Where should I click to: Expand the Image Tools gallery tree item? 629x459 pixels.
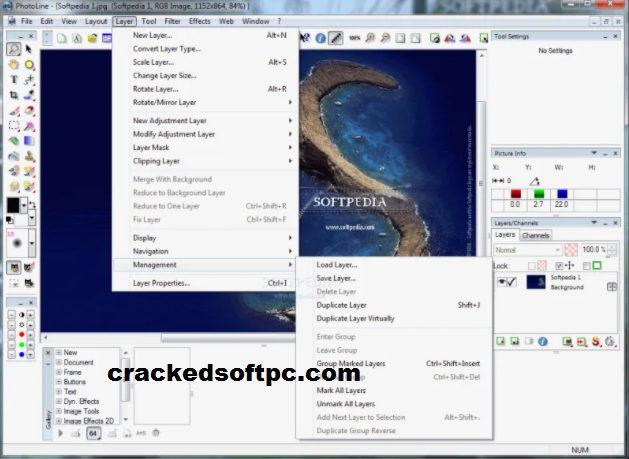59,411
